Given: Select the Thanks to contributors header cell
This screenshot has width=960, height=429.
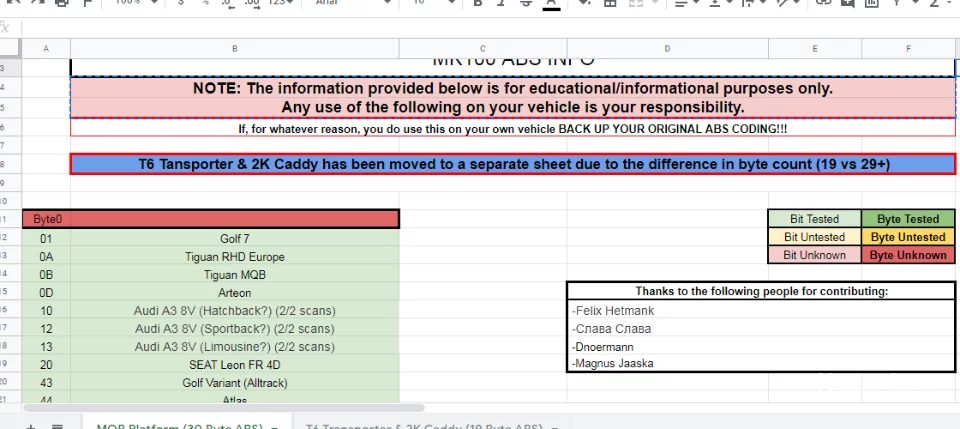Looking at the screenshot, I should point(761,291).
